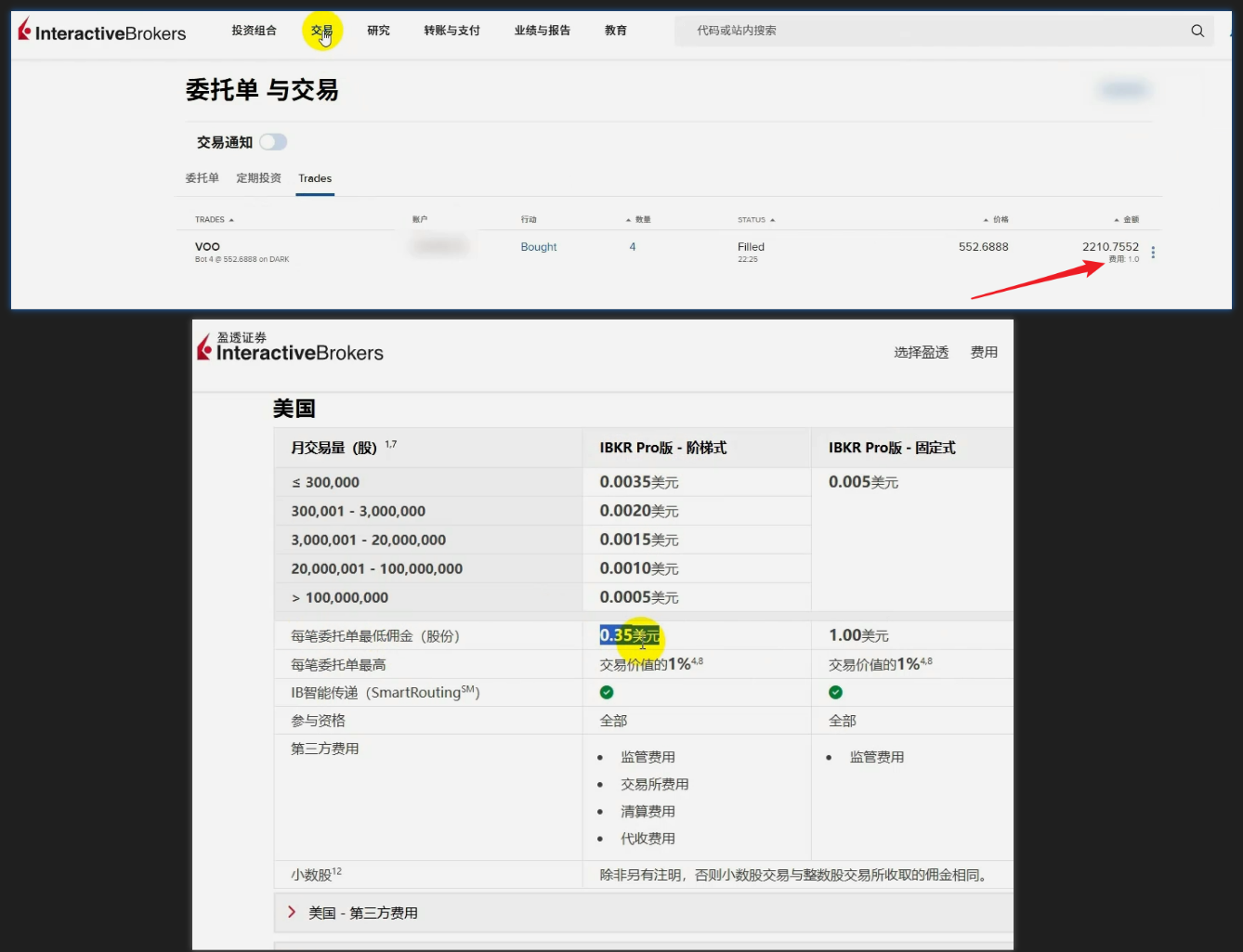Click the quantity 4 link in VOO row
Viewport: 1243px width, 952px height.
pos(633,247)
